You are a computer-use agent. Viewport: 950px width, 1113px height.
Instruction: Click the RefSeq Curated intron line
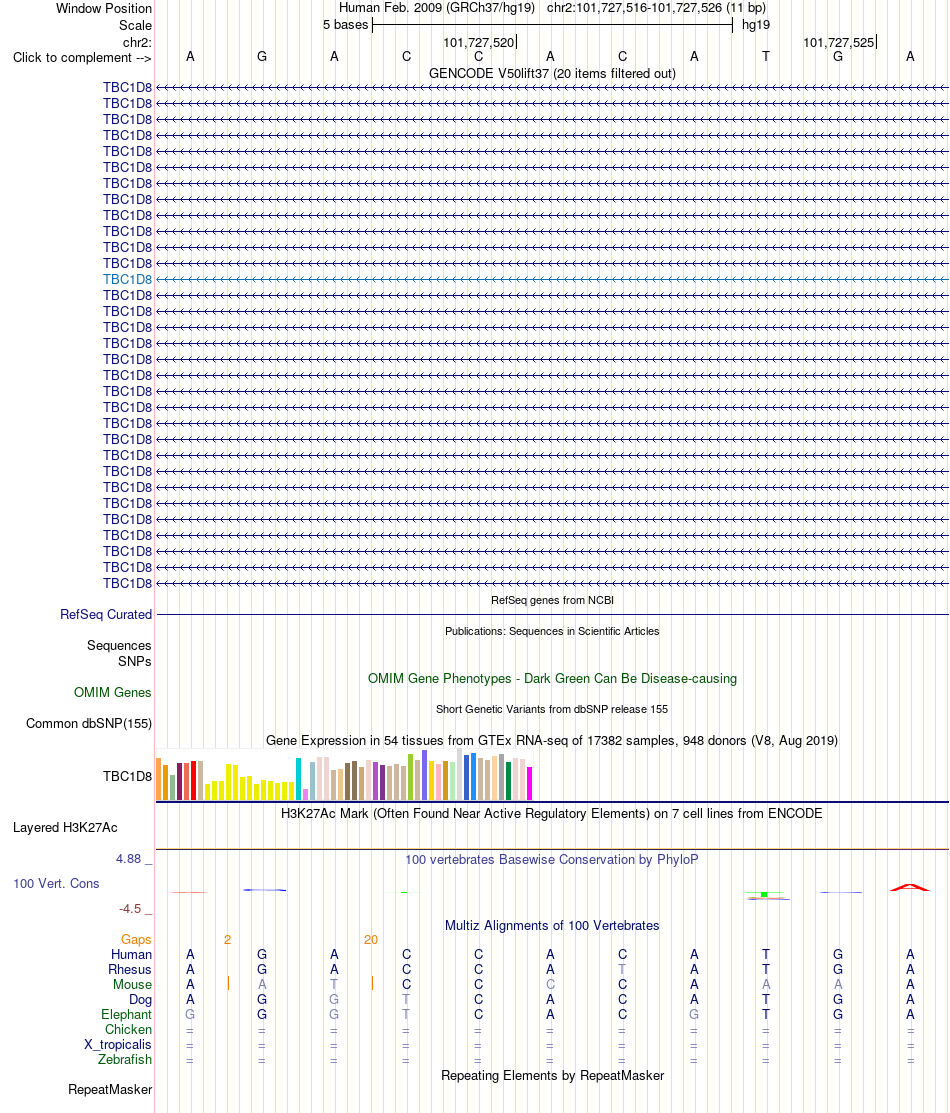pos(552,615)
